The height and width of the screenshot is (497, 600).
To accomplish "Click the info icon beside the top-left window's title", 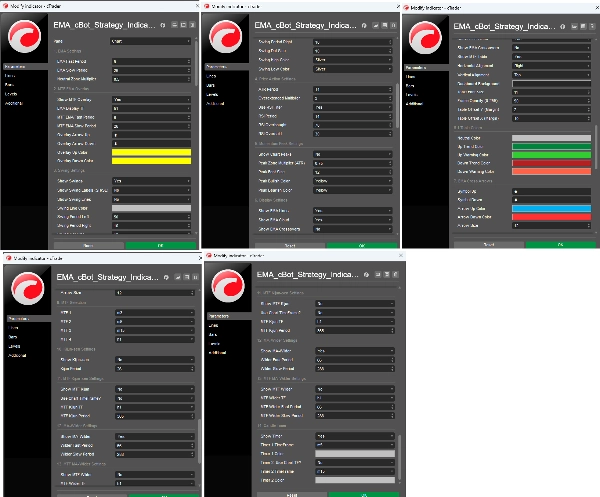I will [163, 25].
